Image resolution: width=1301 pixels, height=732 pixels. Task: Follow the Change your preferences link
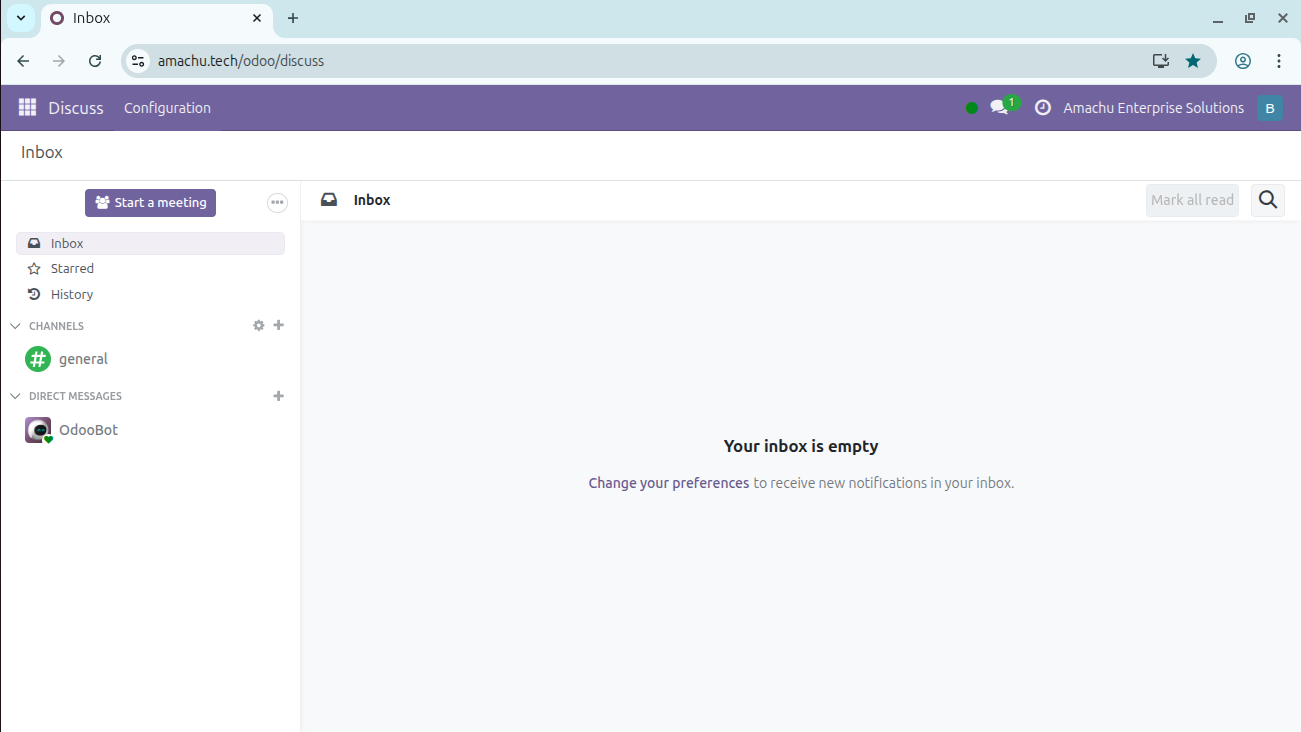pos(668,483)
